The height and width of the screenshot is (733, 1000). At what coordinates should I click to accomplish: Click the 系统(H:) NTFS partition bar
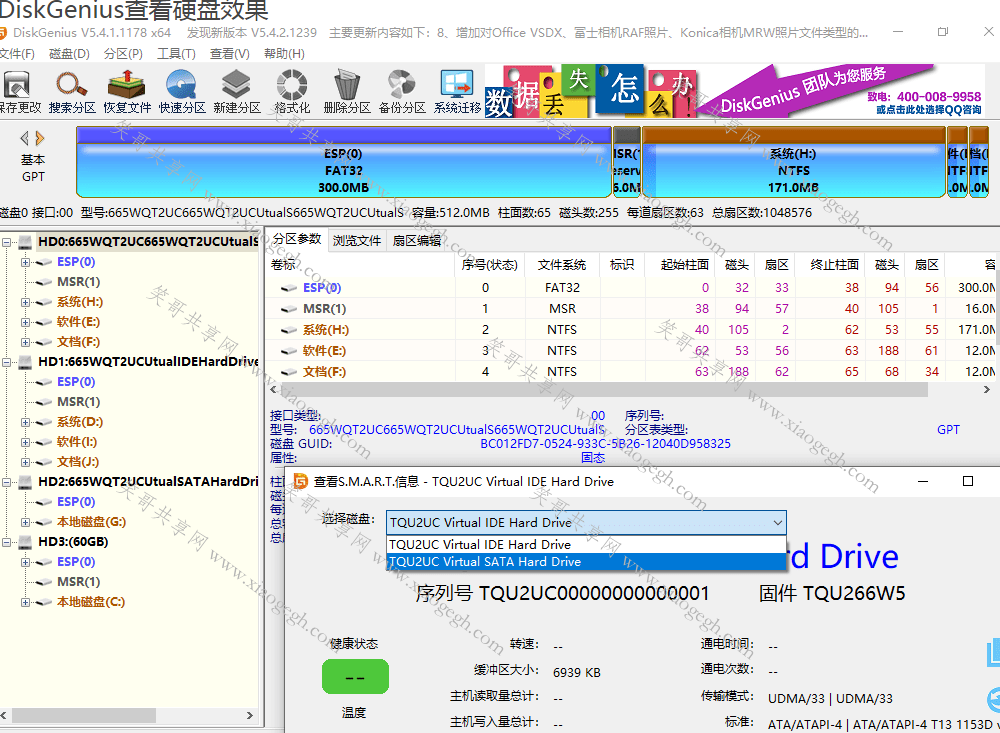tap(793, 162)
